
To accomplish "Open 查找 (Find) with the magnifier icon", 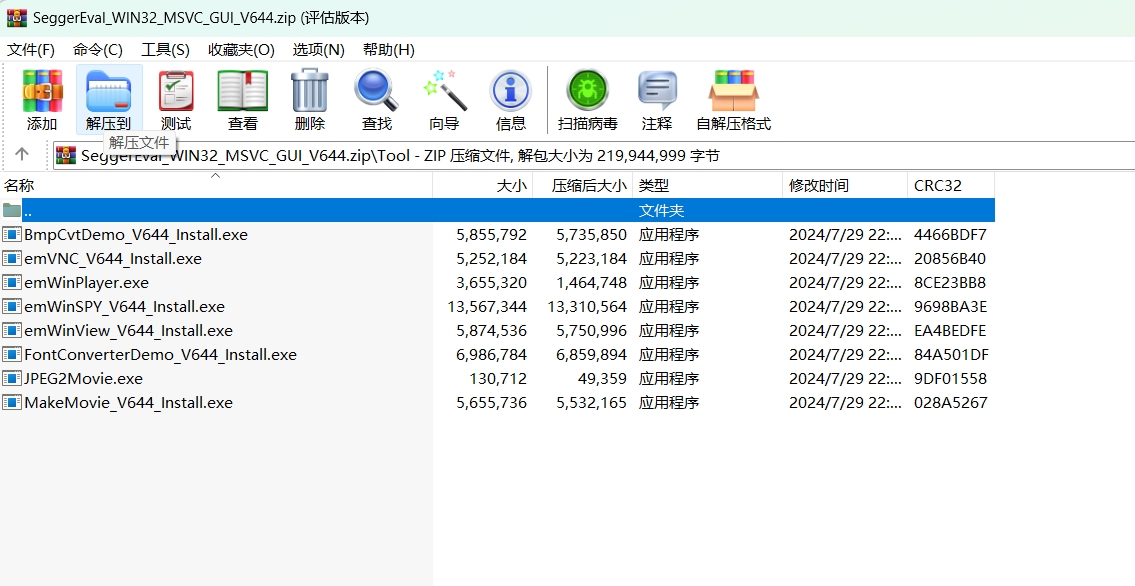I will (x=376, y=91).
